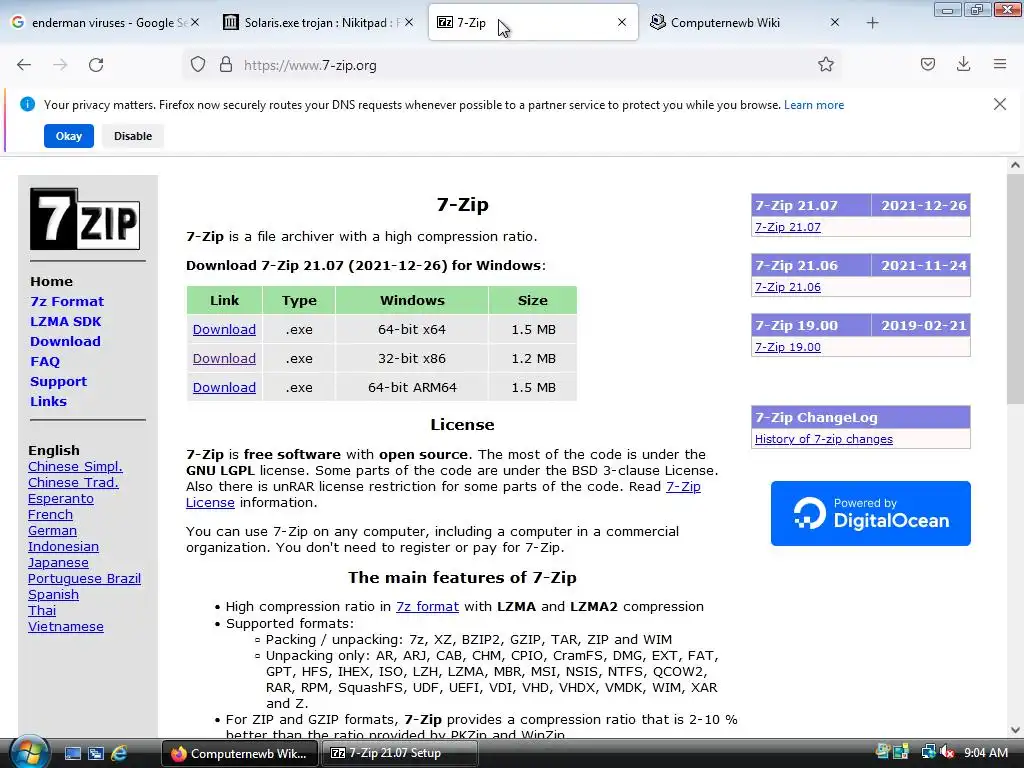Image resolution: width=1024 pixels, height=768 pixels.
Task: Open Support in sidebar
Action: tap(58, 381)
